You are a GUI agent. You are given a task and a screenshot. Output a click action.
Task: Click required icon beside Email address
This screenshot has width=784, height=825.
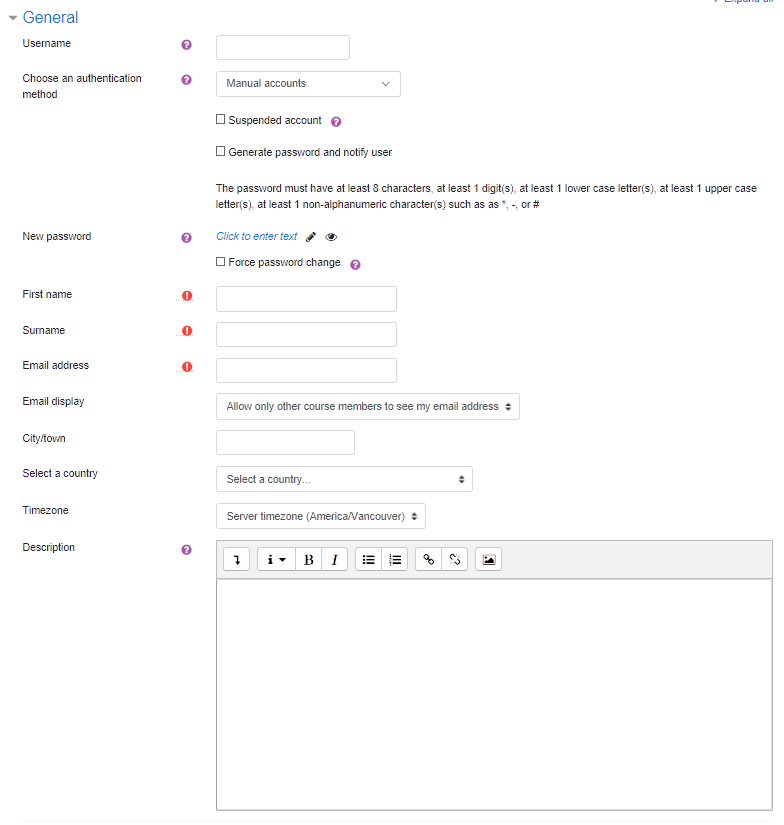pyautogui.click(x=187, y=367)
